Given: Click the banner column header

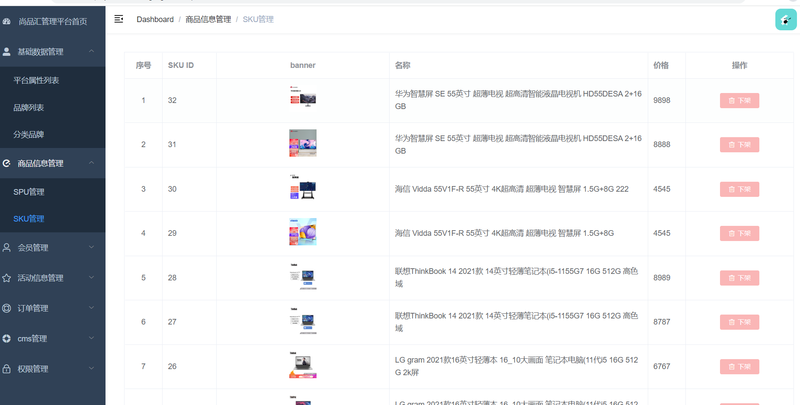Looking at the screenshot, I should pyautogui.click(x=303, y=65).
